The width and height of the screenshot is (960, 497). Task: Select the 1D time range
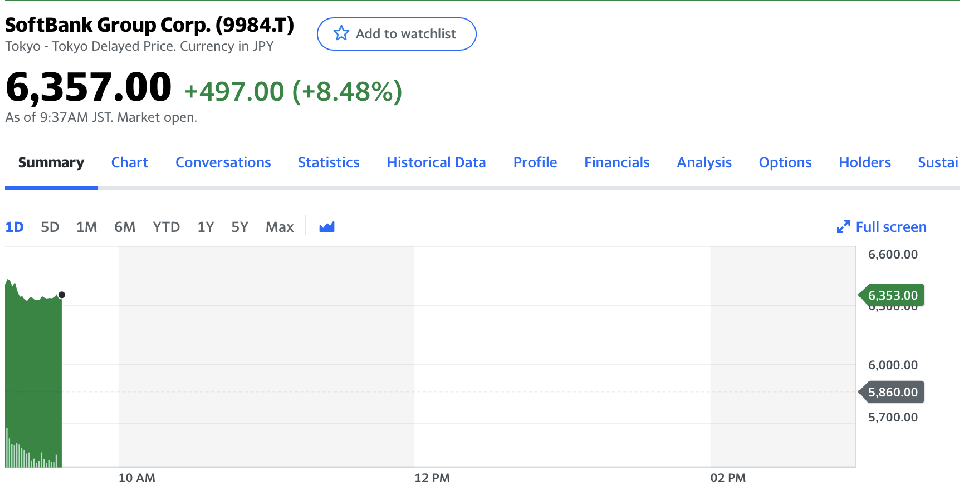pyautogui.click(x=15, y=227)
